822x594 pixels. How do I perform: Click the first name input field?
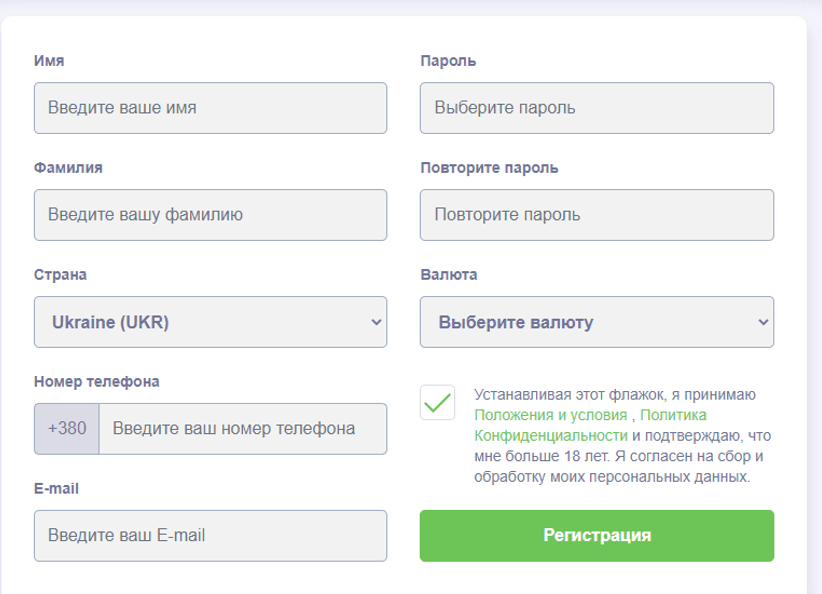210,108
